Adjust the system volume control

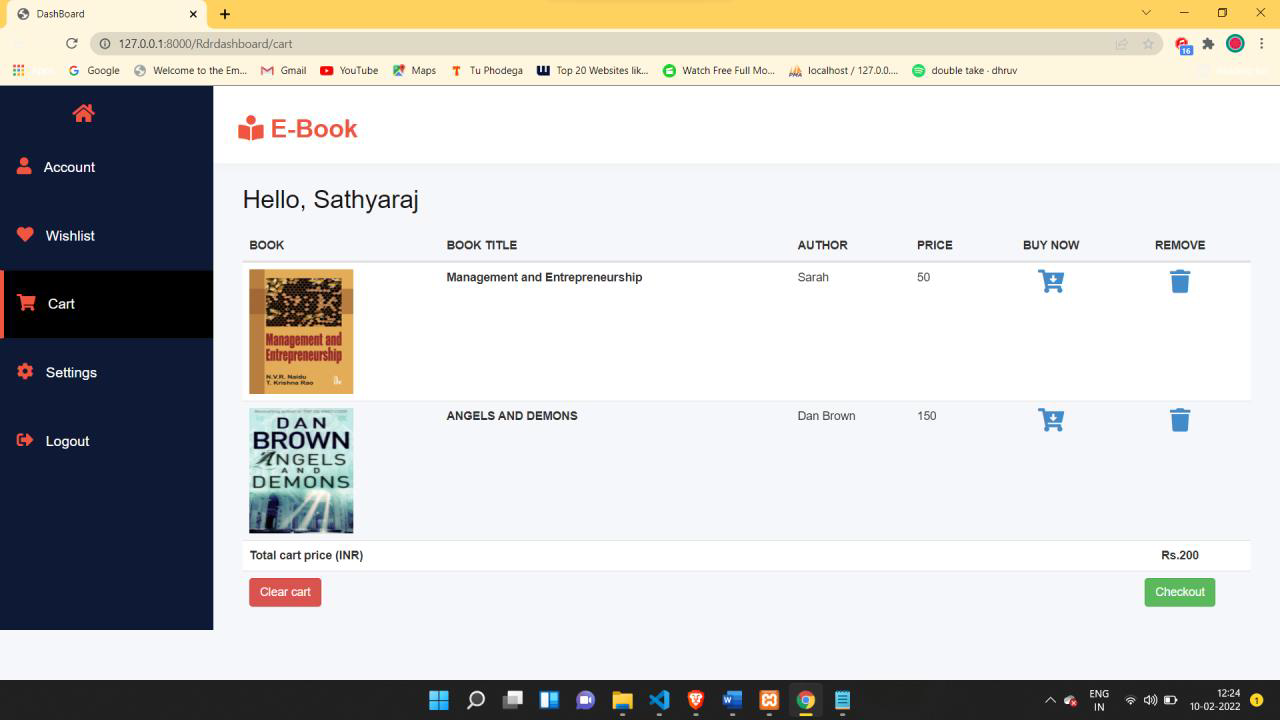tap(1151, 700)
